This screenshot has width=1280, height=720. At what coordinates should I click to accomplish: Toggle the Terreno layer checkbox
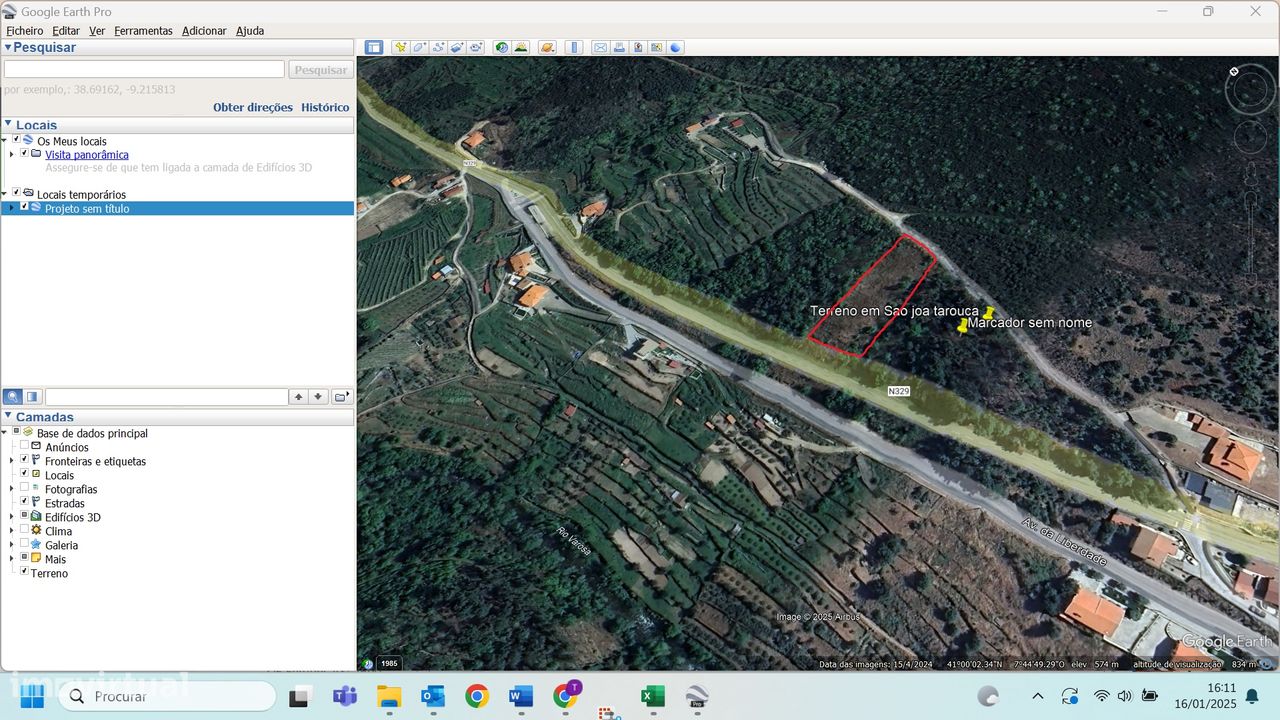point(25,571)
